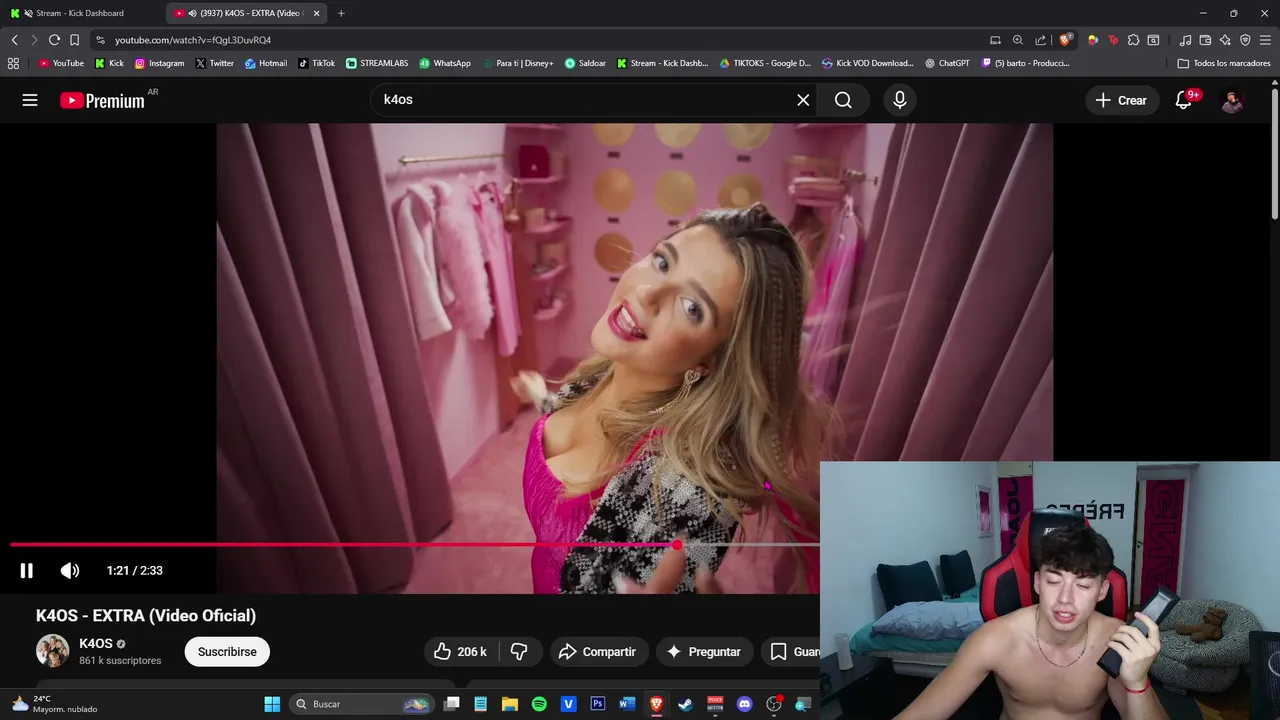Open the install app icon in address bar

(x=995, y=40)
